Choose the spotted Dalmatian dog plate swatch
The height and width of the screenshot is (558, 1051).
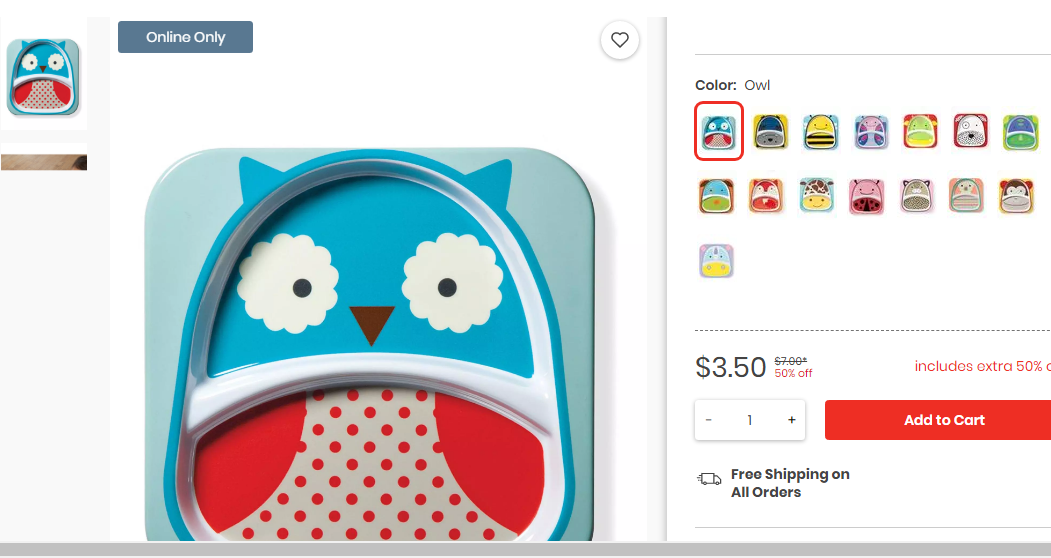point(971,131)
